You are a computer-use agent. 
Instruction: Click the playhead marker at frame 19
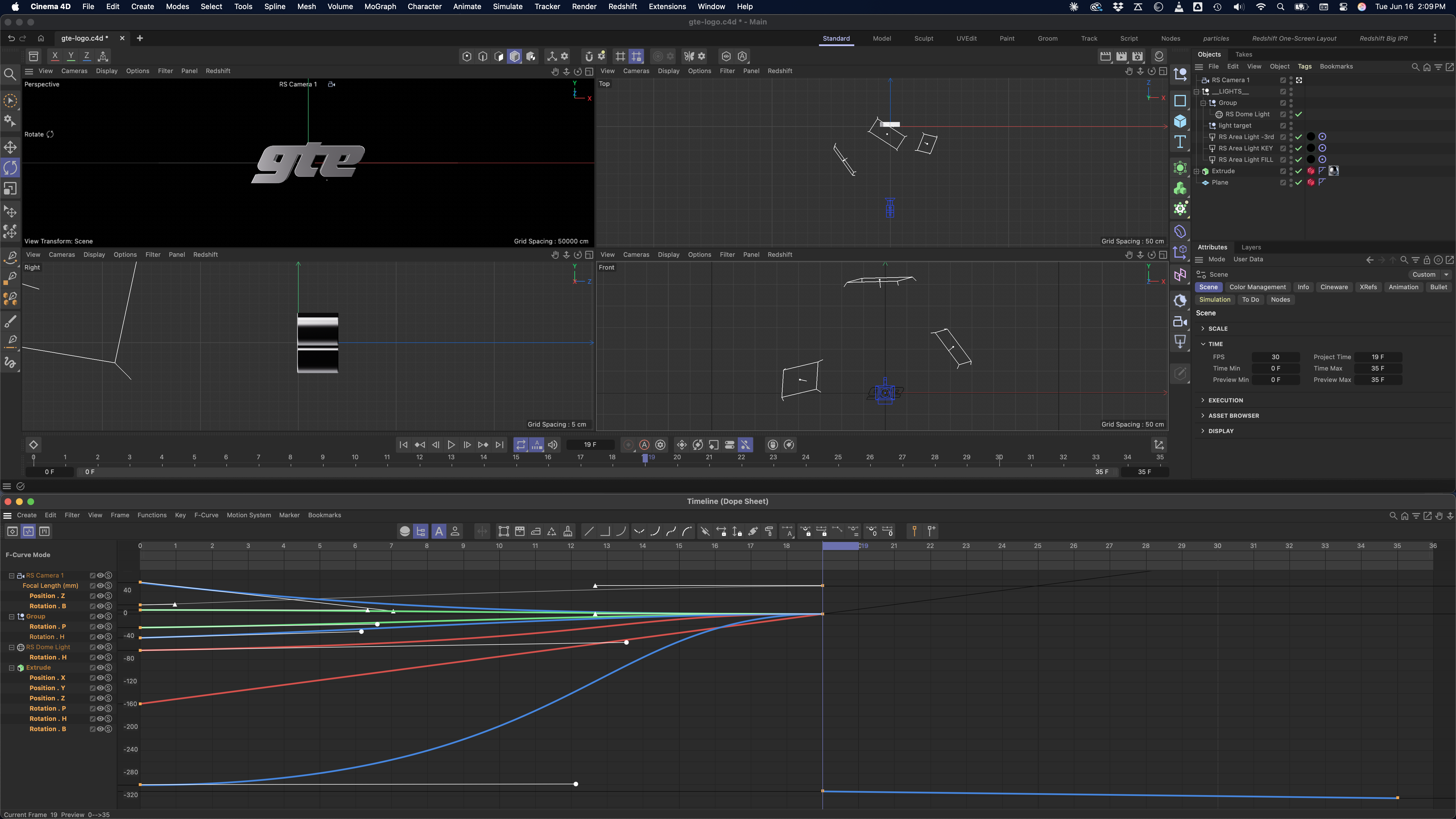[645, 458]
